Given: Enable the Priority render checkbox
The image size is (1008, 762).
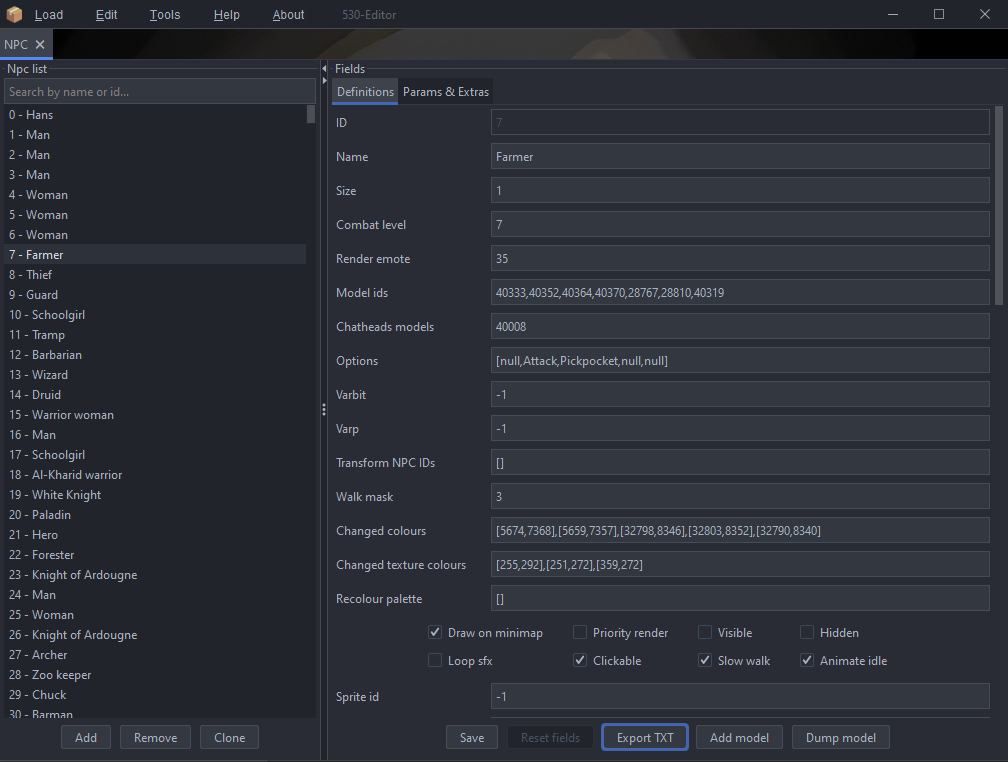Looking at the screenshot, I should pyautogui.click(x=580, y=632).
